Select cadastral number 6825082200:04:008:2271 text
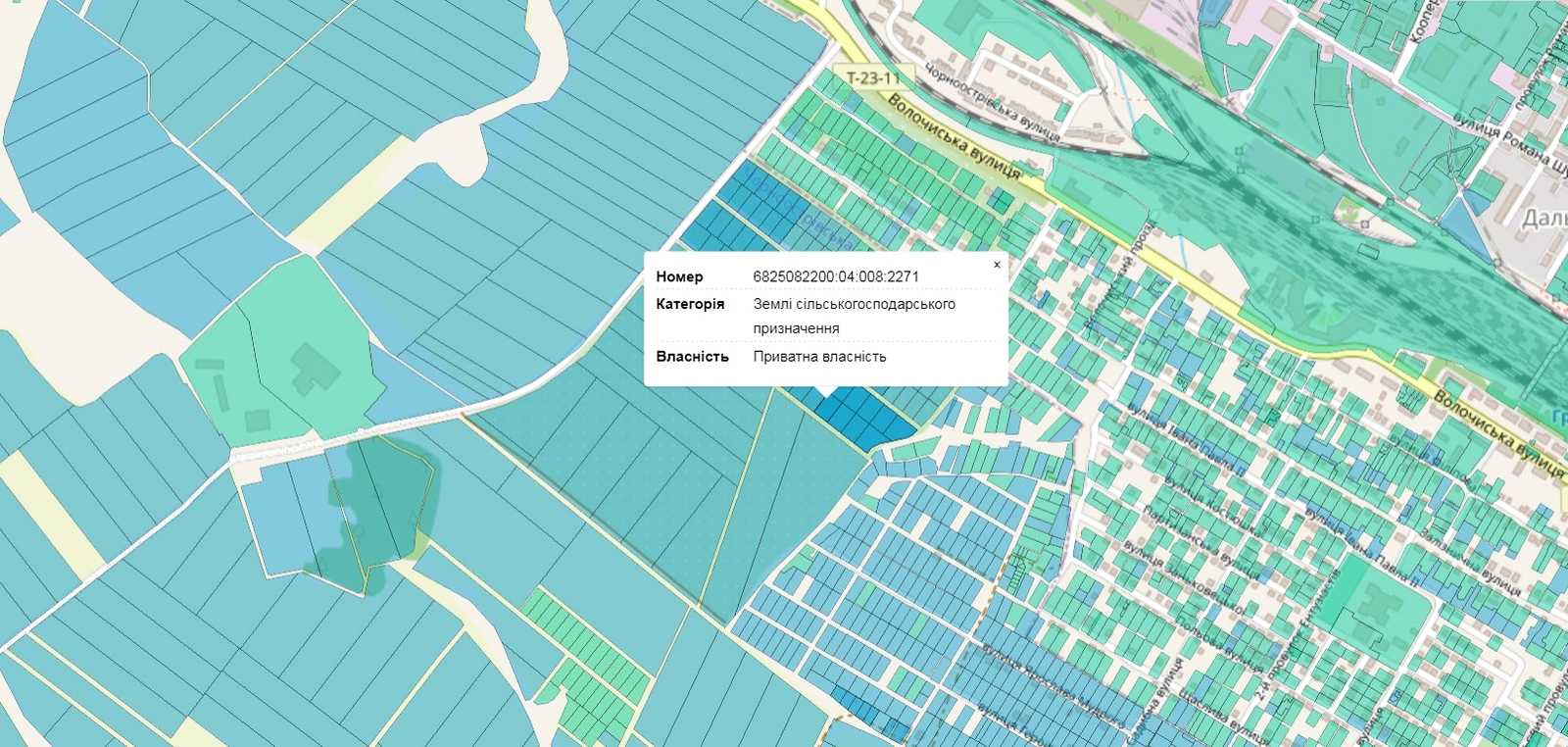1568x747 pixels. (836, 276)
